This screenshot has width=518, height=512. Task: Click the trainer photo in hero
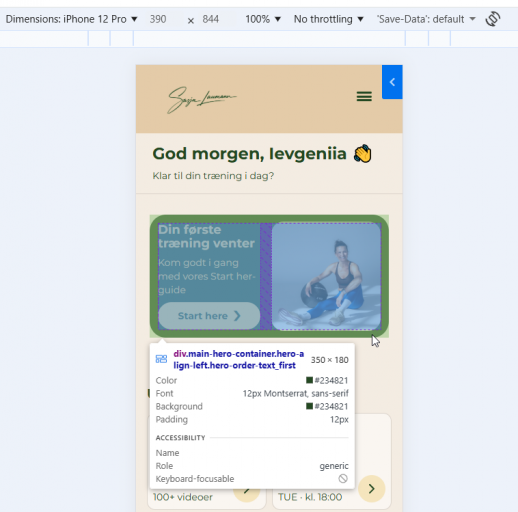(326, 276)
